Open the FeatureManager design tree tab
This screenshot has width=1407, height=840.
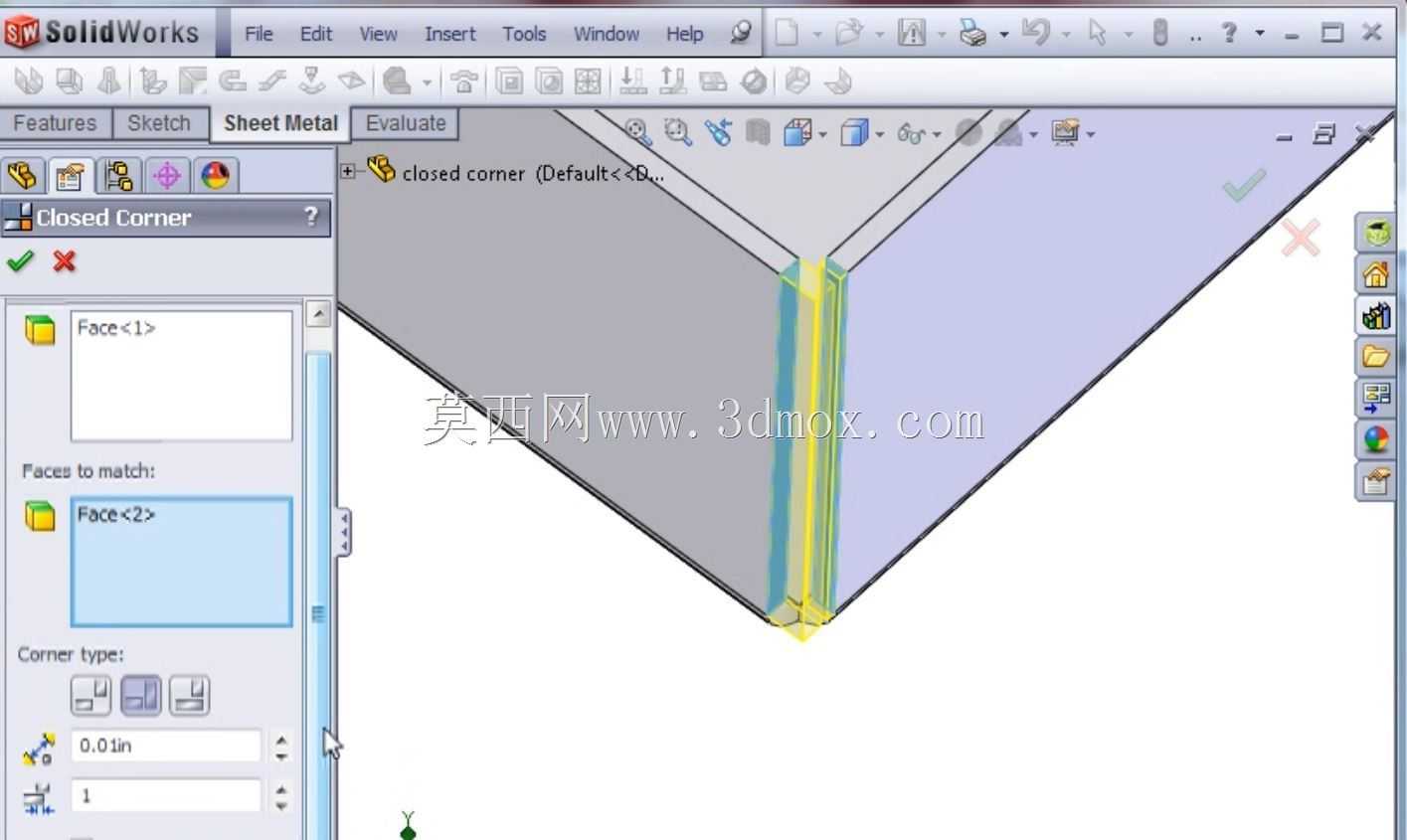tap(22, 176)
